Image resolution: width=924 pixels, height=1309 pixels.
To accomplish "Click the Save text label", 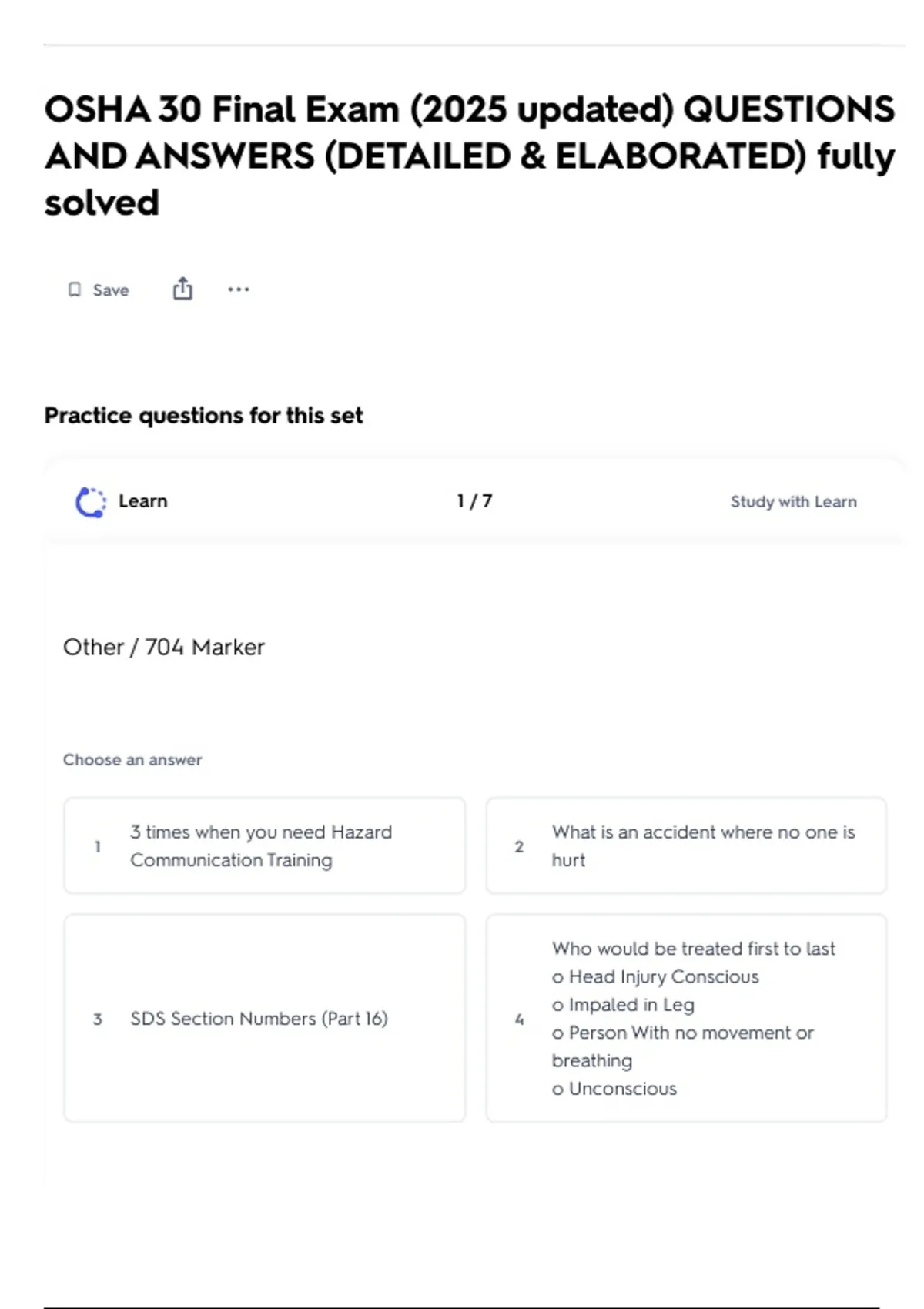I will click(x=111, y=290).
